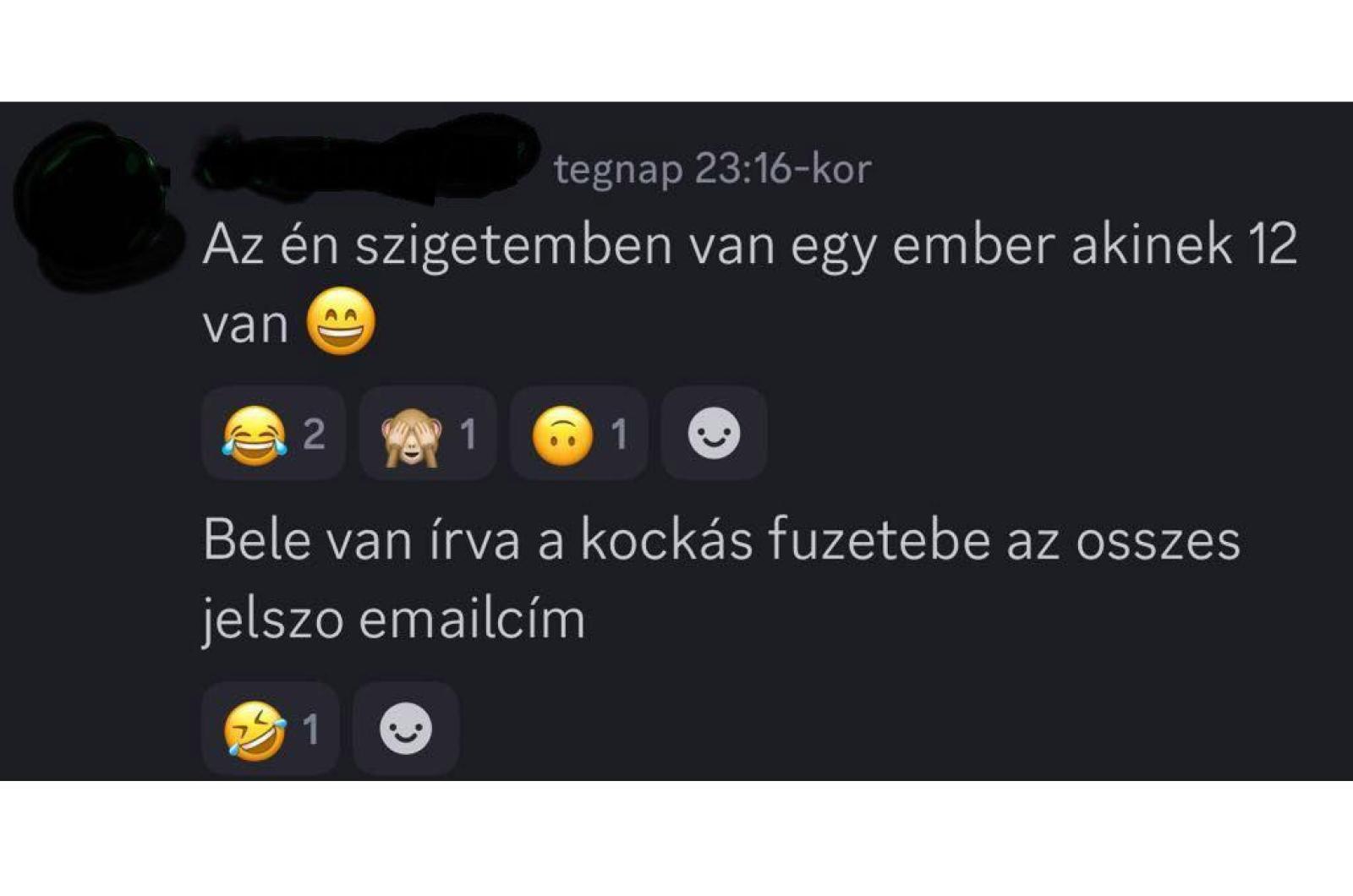Open the blacked-out user avatar
1353x896 pixels.
[x=95, y=205]
